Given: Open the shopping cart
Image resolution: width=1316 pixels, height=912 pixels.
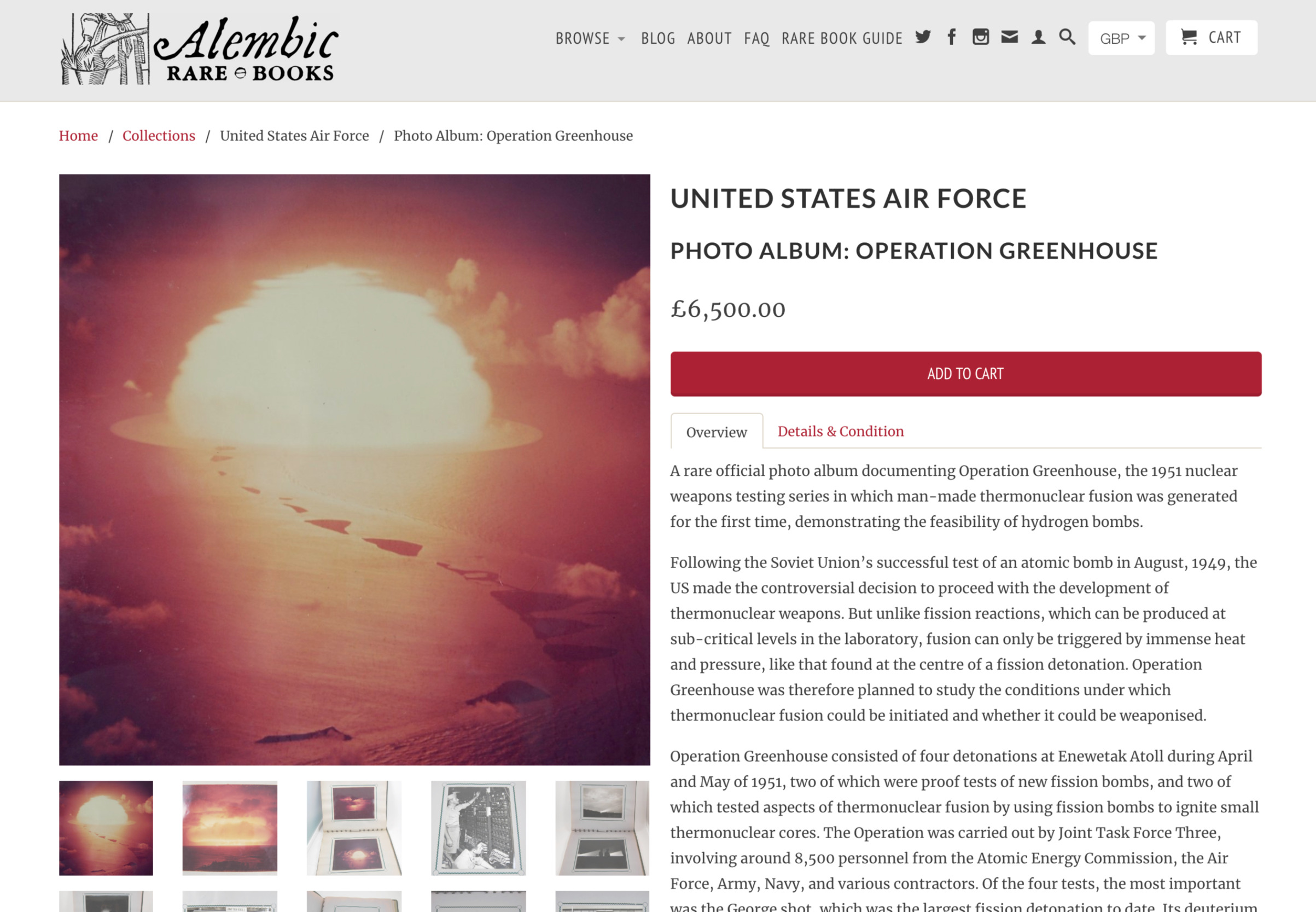Looking at the screenshot, I should [1212, 38].
